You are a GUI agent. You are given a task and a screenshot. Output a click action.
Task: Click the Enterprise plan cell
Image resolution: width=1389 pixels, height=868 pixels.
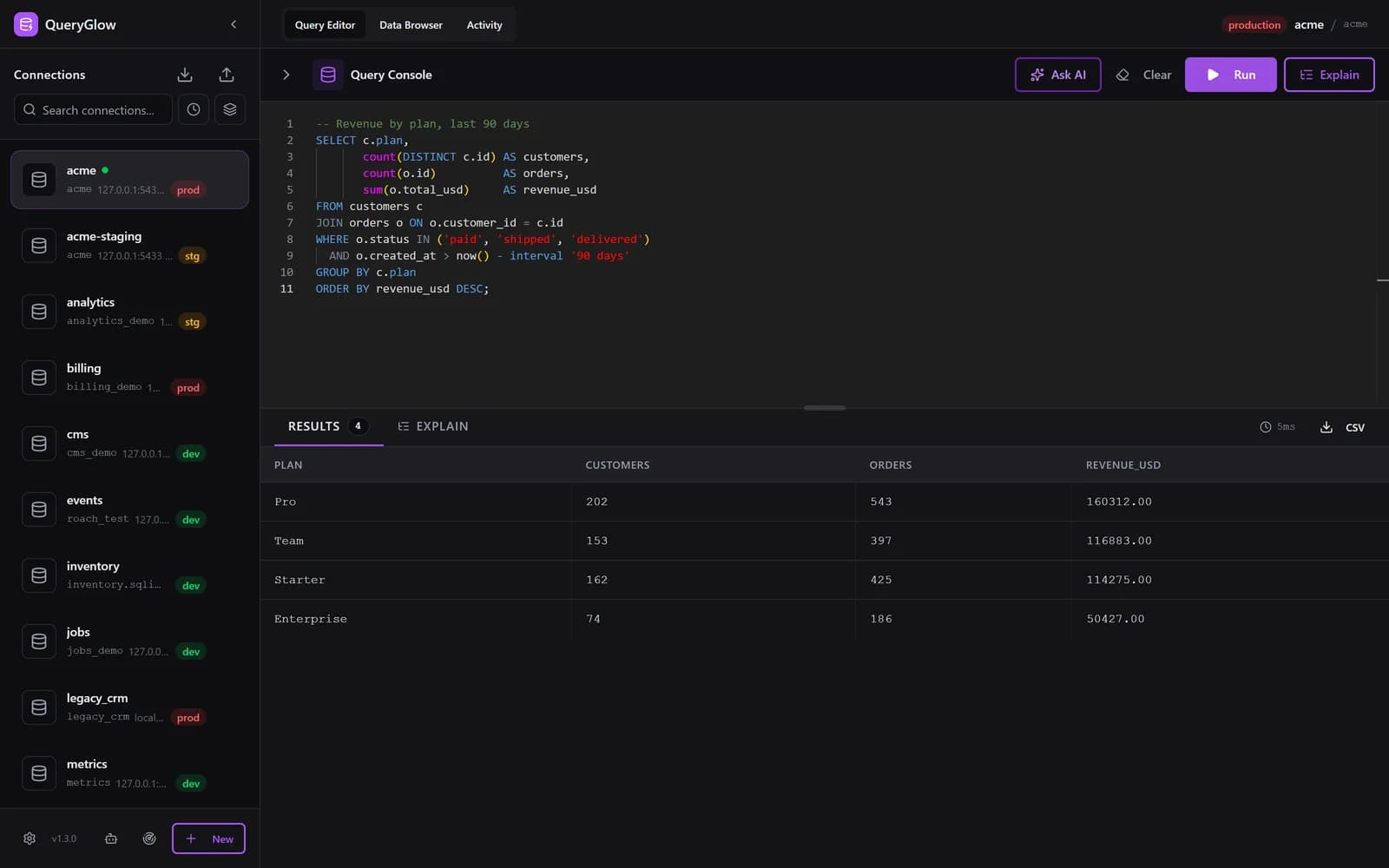tap(416, 619)
